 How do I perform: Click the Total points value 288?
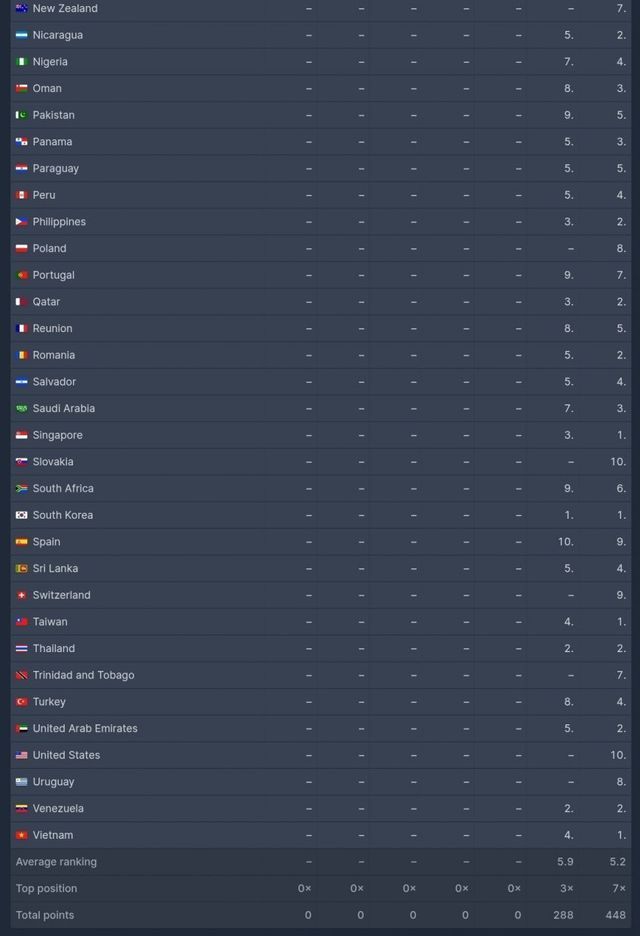[x=562, y=915]
